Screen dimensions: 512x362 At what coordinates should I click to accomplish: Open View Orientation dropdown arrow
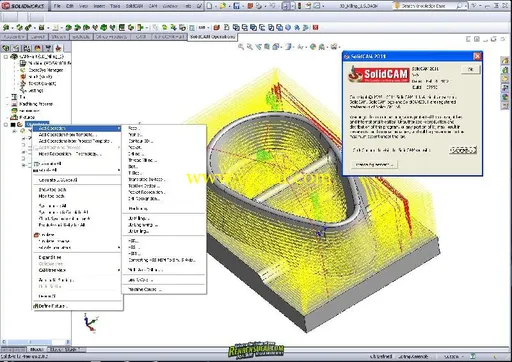[x=281, y=47]
